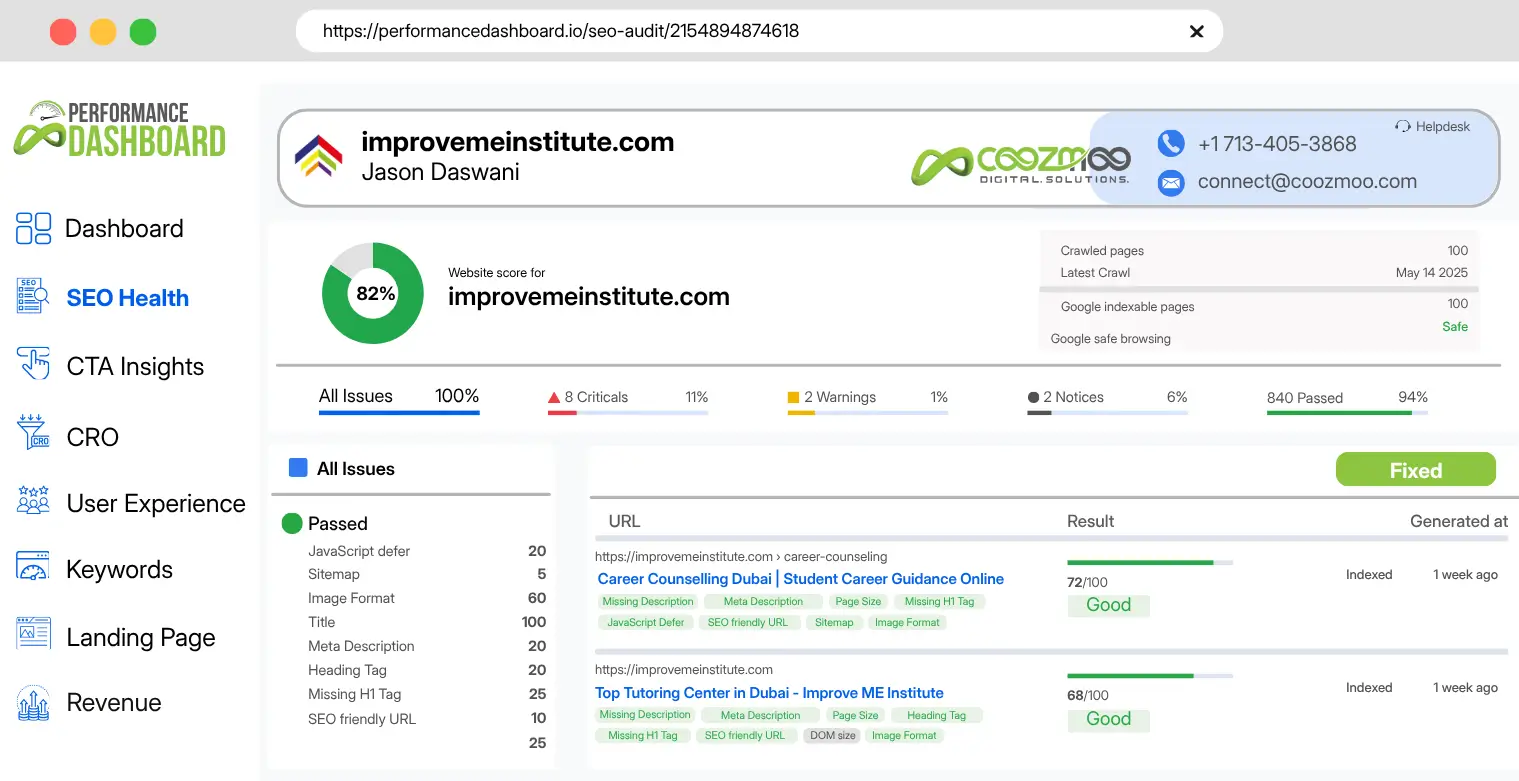Open the User Experience menu item
This screenshot has width=1519, height=781.
point(156,503)
